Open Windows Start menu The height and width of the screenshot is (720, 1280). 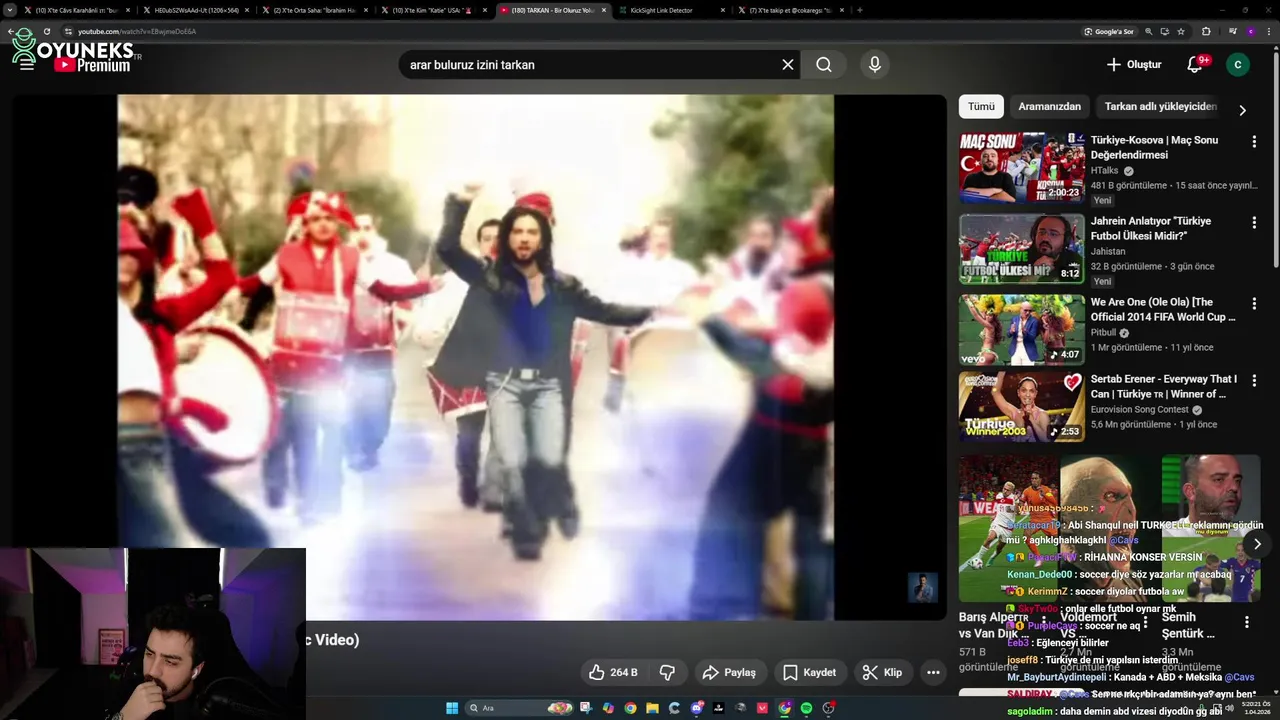click(x=452, y=708)
